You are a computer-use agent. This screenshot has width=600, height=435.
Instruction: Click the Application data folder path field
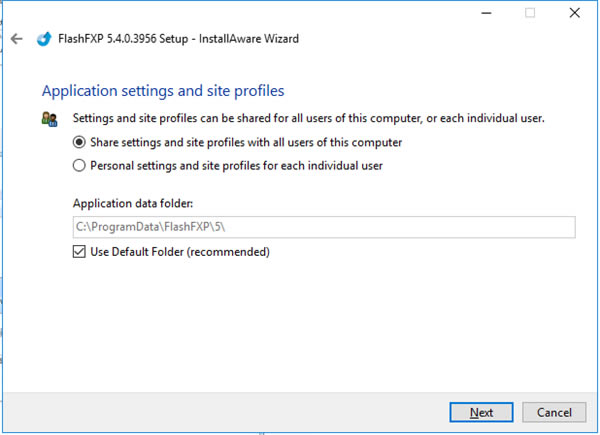pyautogui.click(x=324, y=228)
